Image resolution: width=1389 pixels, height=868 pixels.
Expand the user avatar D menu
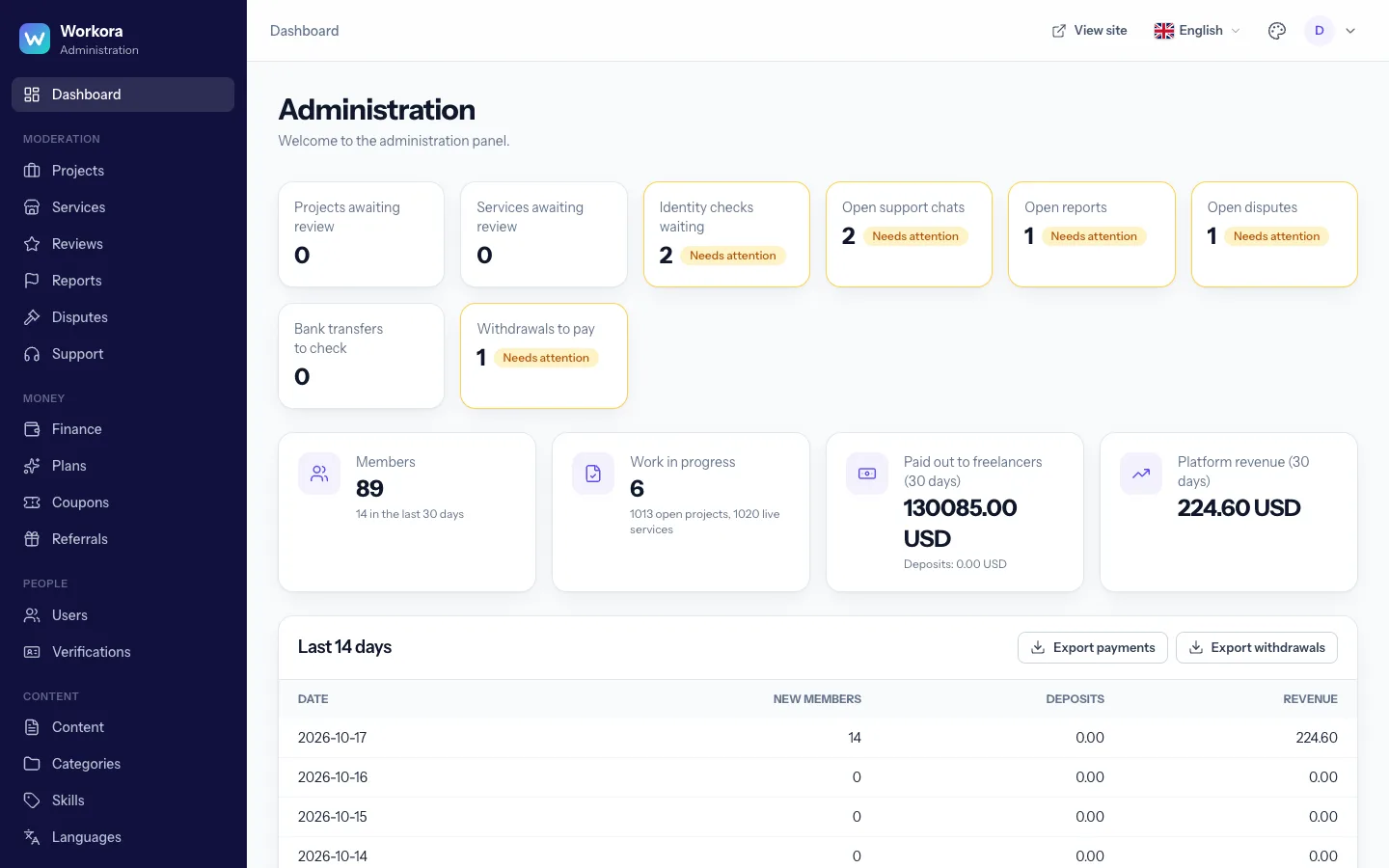(1320, 31)
